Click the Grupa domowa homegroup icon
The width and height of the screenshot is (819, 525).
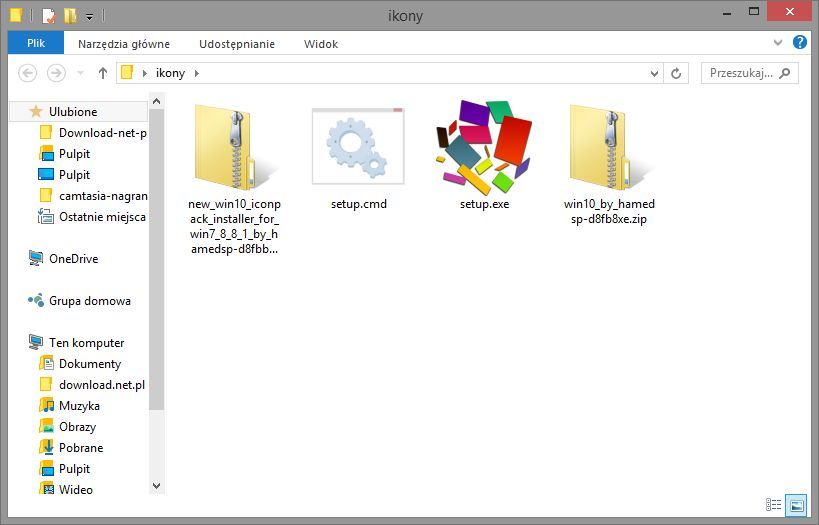coord(36,300)
